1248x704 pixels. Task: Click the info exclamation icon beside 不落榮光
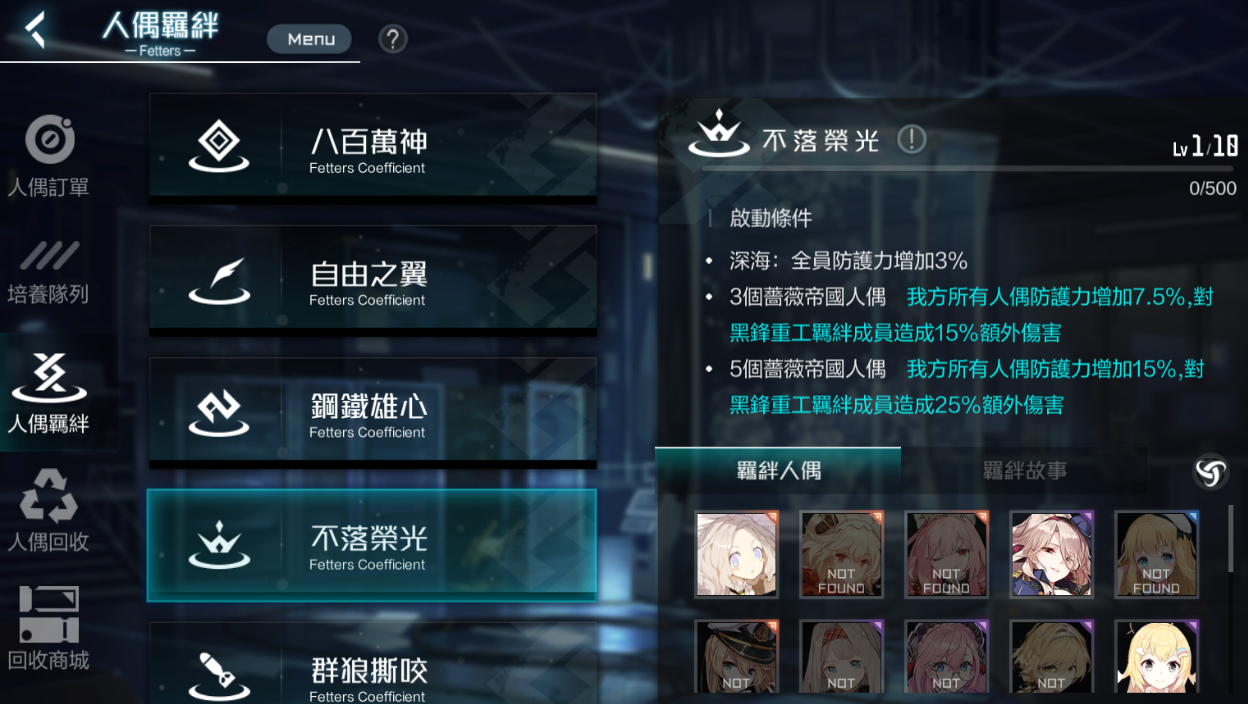tap(911, 139)
